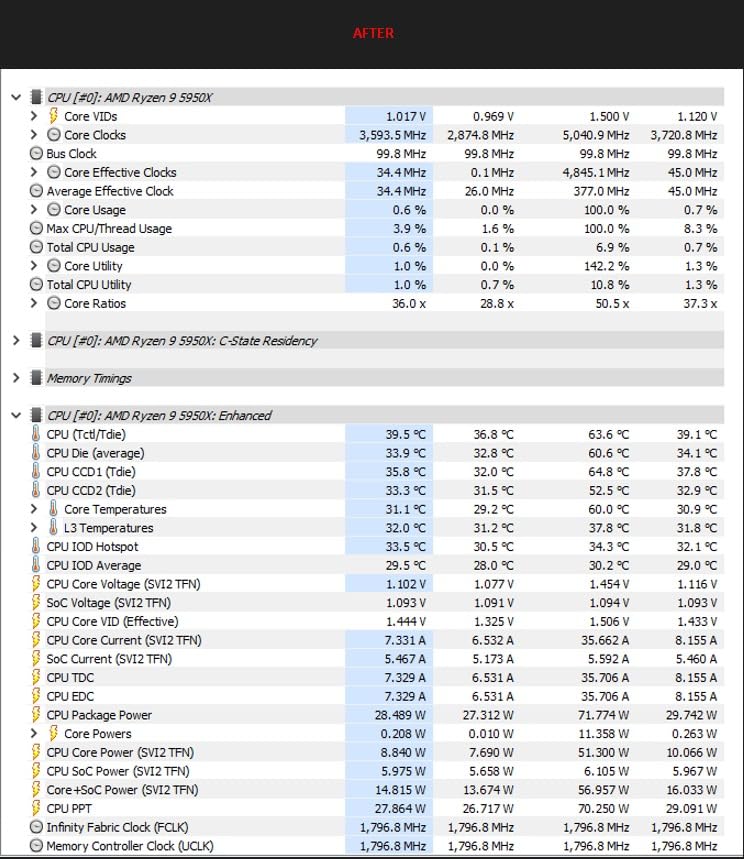Click the thermometer icon beside CPU IOD Average
This screenshot has height=859, width=744.
pyautogui.click(x=36, y=565)
